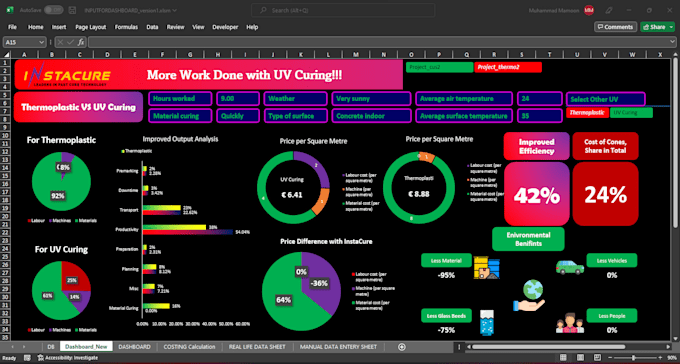Screen dimensions: 680x364
Task: Click the Less Vehicles green label
Action: point(611,261)
